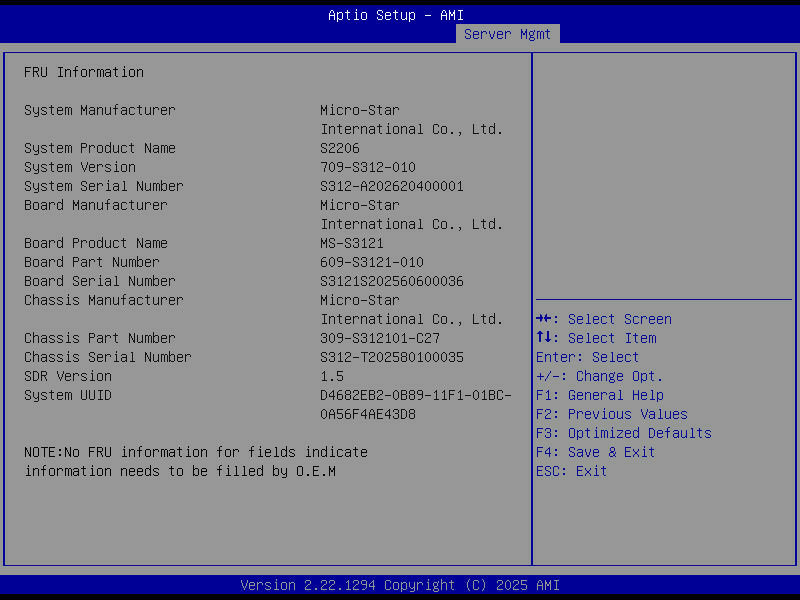The width and height of the screenshot is (800, 600).
Task: Switch to the Server Mgmt tab
Action: point(507,33)
